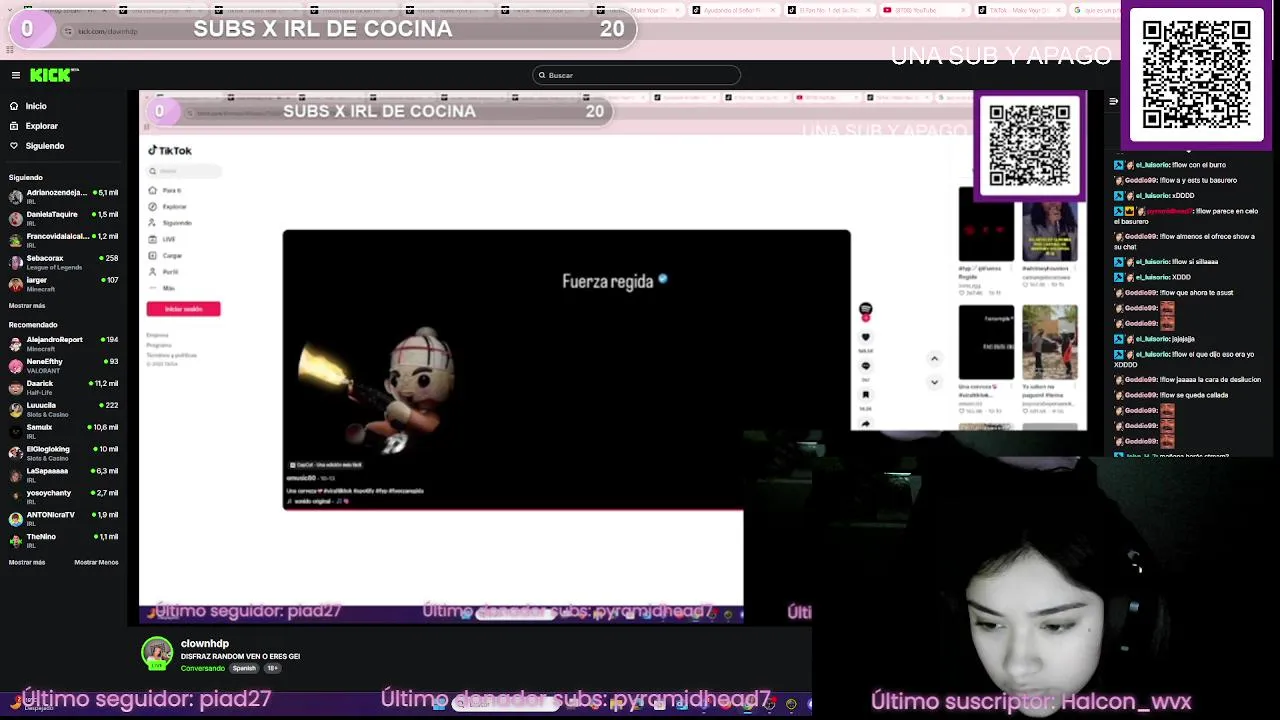Viewport: 1280px width, 720px height.
Task: Click TikTok footer Programa link
Action: click(x=159, y=345)
